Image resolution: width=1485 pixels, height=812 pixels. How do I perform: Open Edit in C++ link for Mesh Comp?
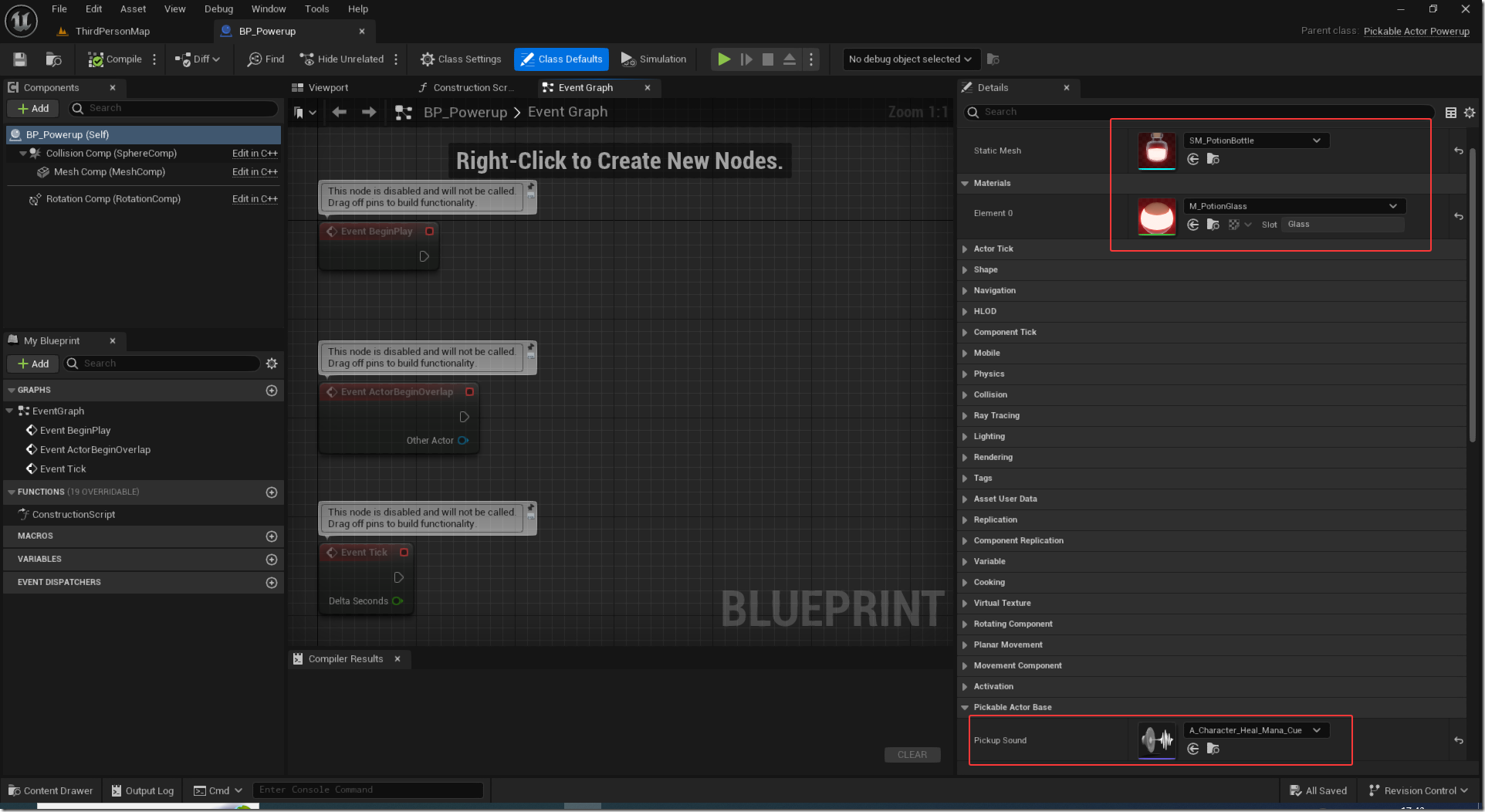point(255,172)
